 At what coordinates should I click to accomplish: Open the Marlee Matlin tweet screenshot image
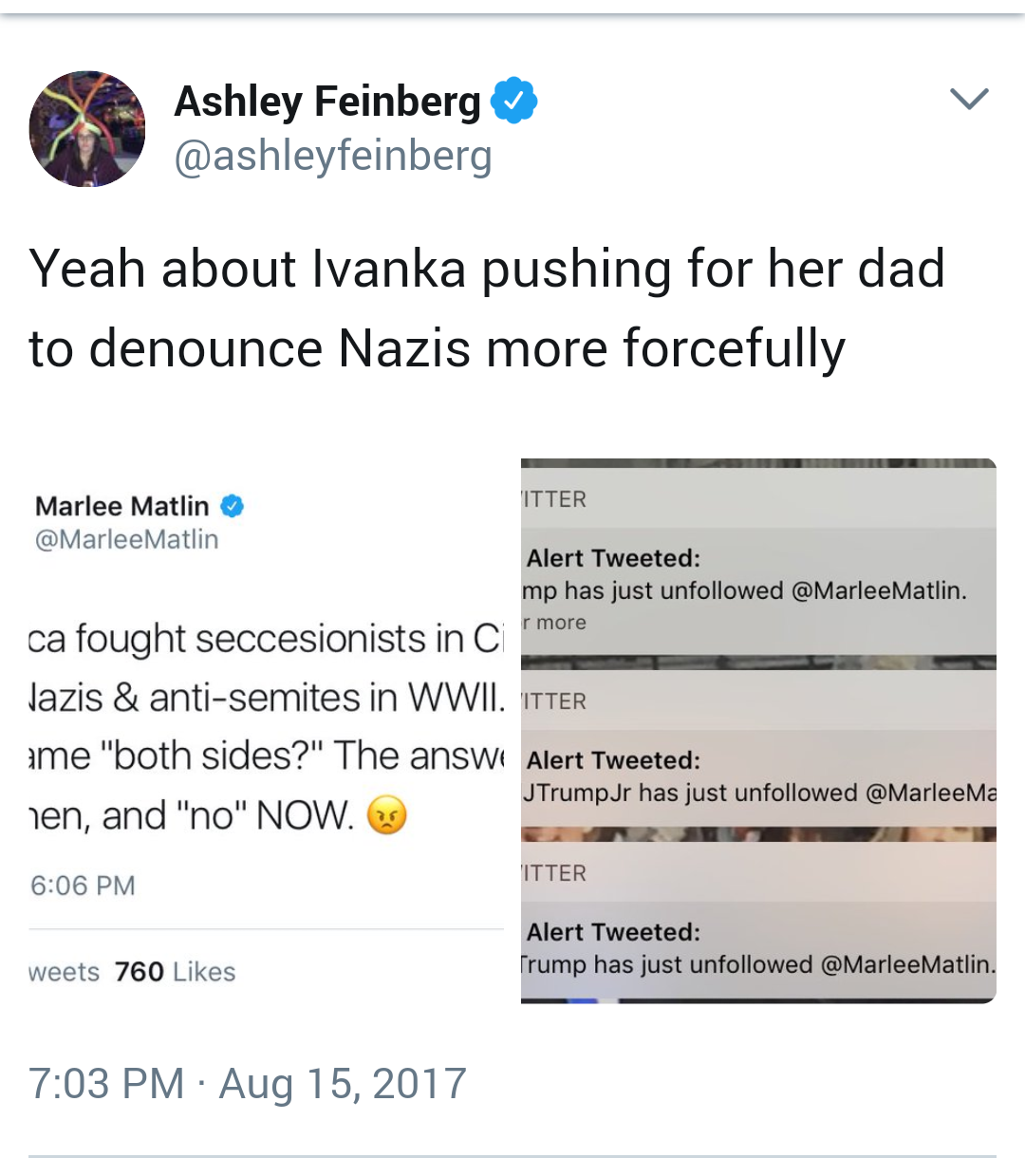coord(266,731)
